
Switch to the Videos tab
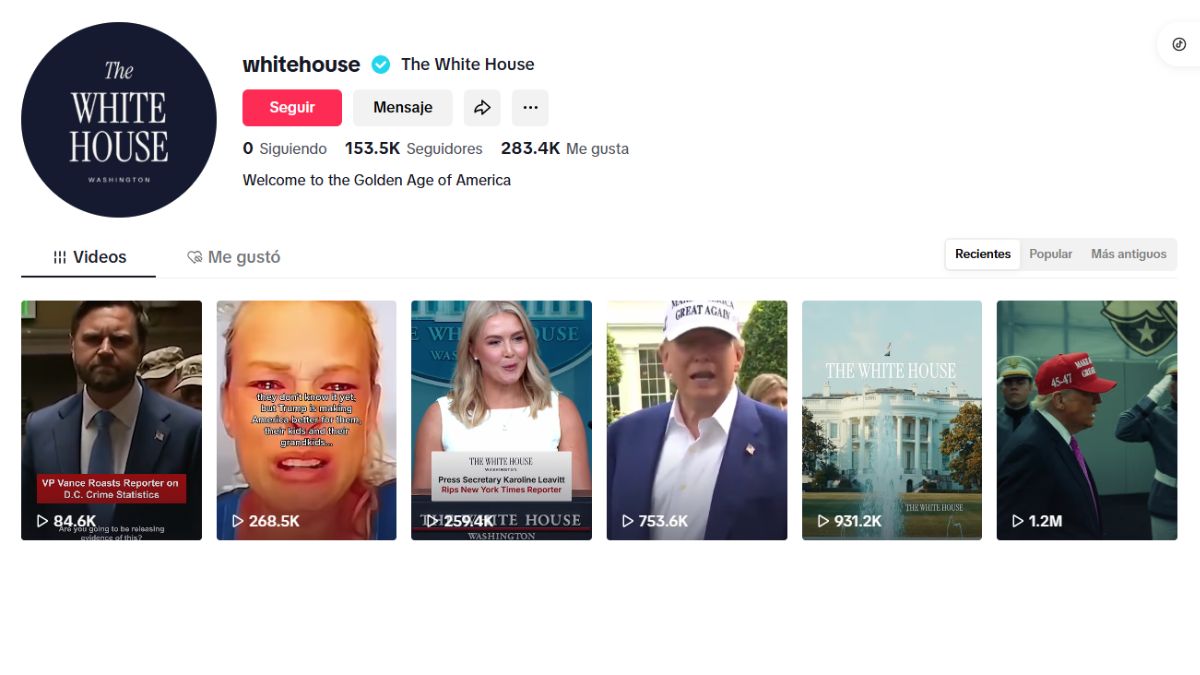pos(89,257)
